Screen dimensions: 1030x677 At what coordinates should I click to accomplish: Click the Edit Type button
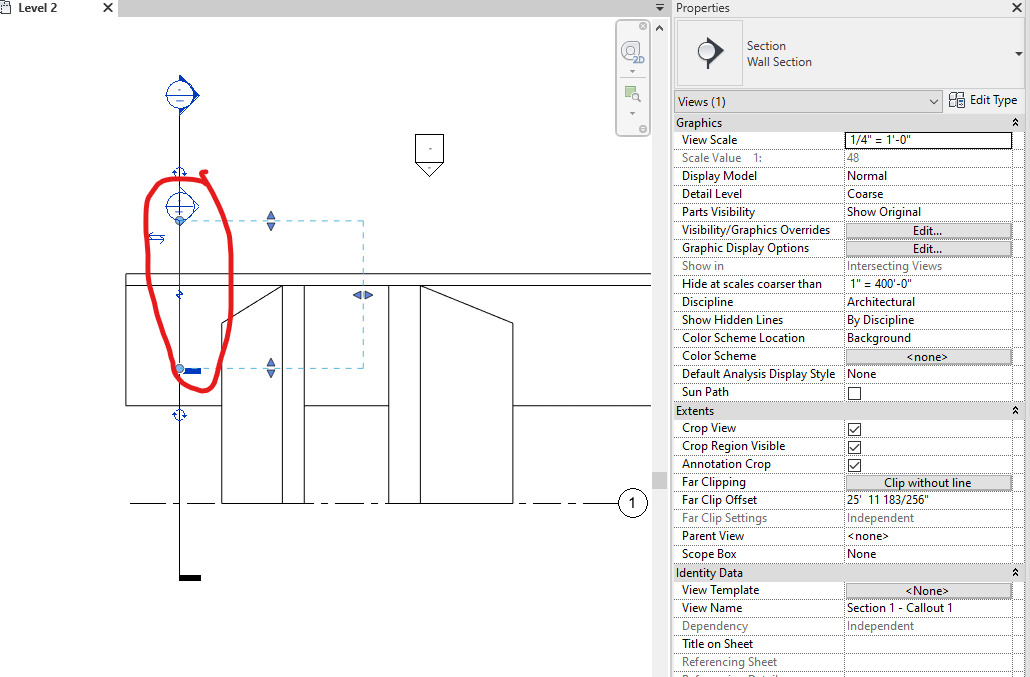coord(984,100)
